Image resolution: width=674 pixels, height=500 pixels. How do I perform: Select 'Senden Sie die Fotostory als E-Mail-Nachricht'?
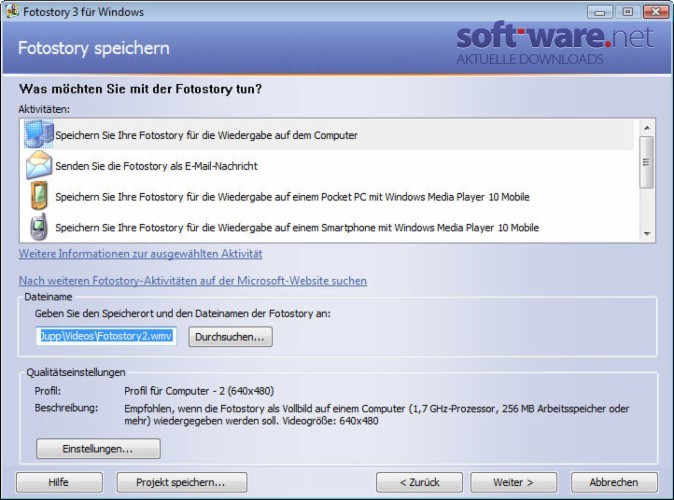(156, 166)
